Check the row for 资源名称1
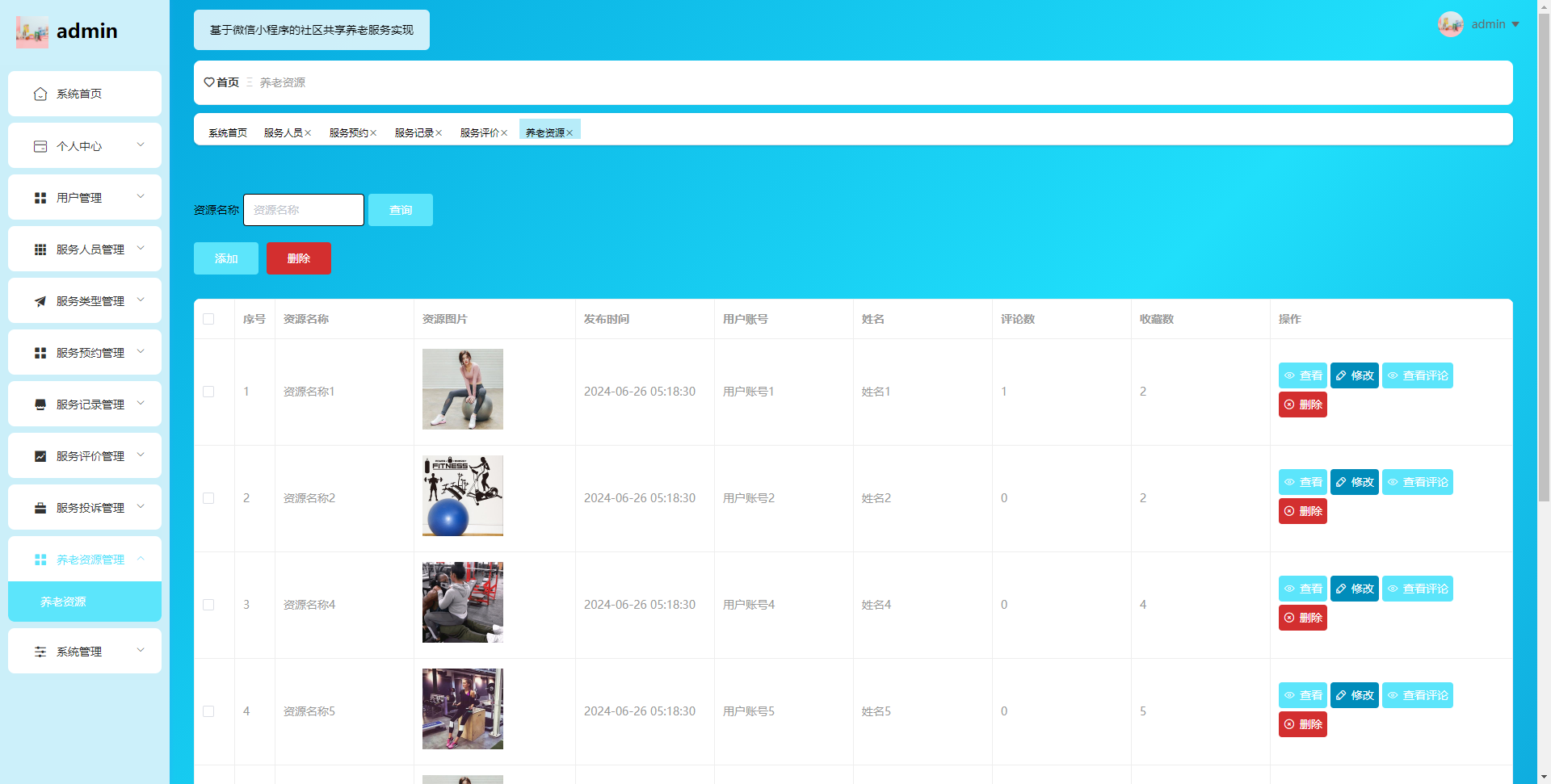The image size is (1551, 784). 208,392
